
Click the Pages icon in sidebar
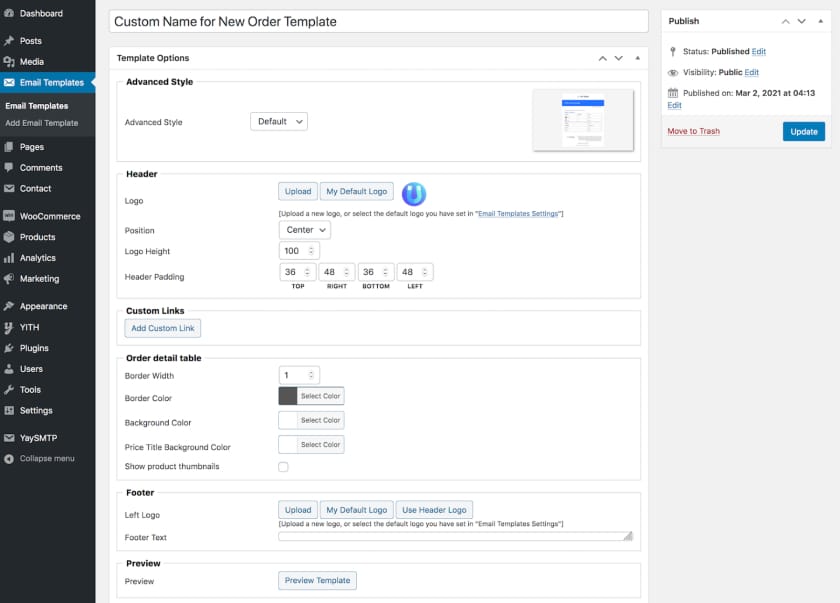9,147
